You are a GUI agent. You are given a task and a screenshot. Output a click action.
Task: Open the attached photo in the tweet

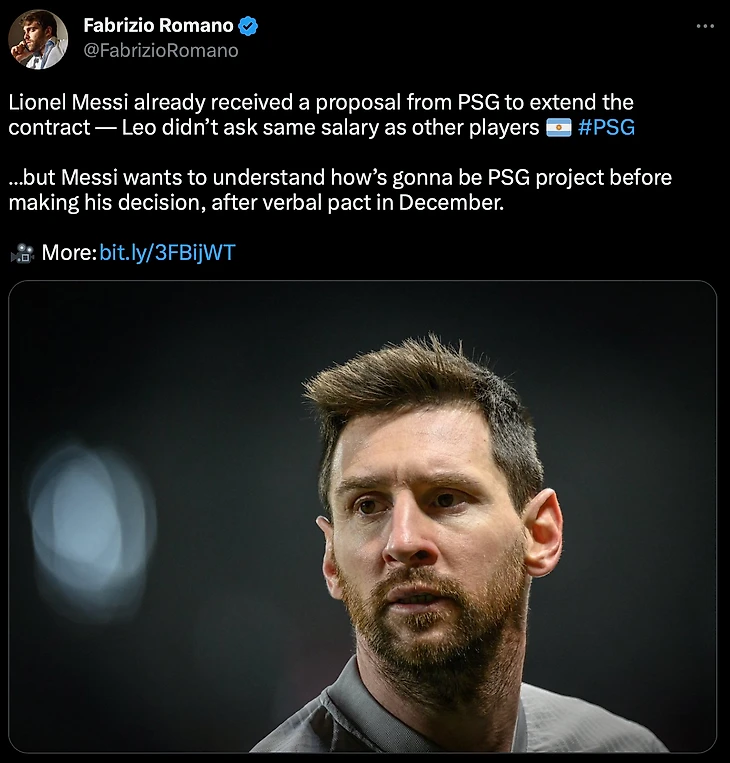coord(364,516)
